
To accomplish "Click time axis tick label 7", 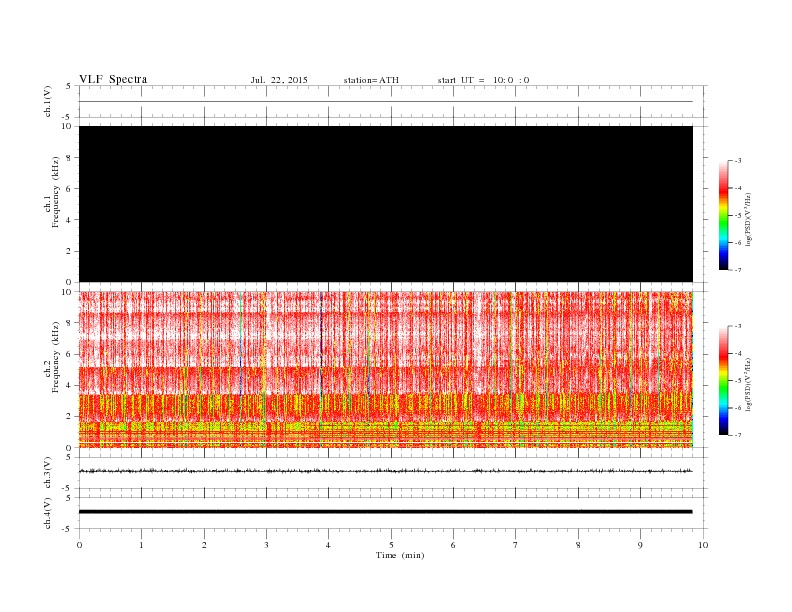I will tap(516, 545).
